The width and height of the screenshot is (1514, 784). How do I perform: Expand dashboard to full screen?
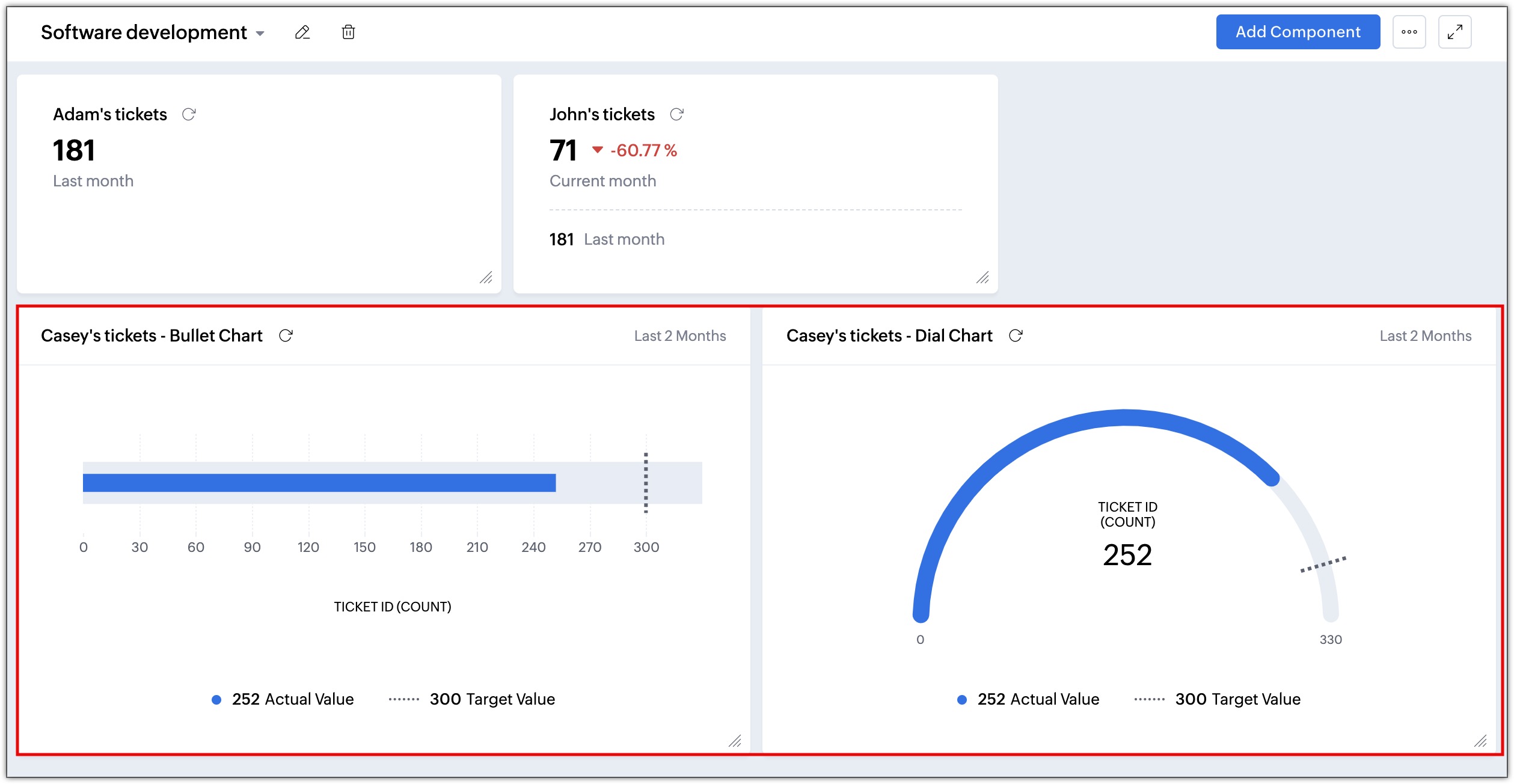tap(1454, 32)
